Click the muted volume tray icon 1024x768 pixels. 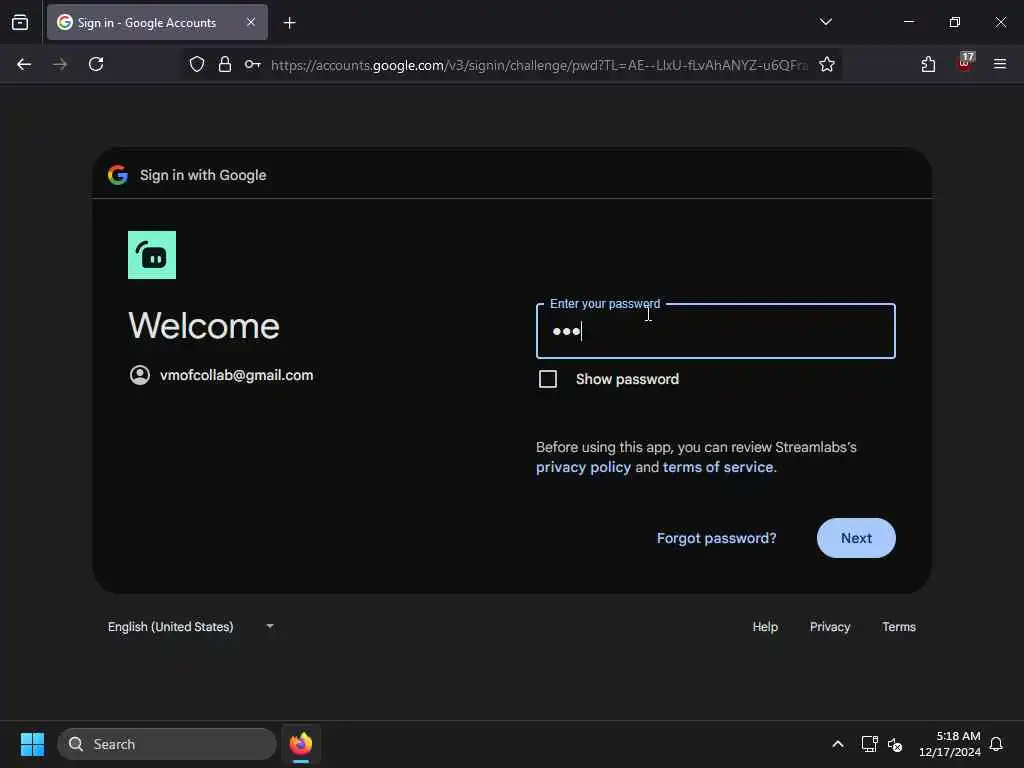point(895,744)
